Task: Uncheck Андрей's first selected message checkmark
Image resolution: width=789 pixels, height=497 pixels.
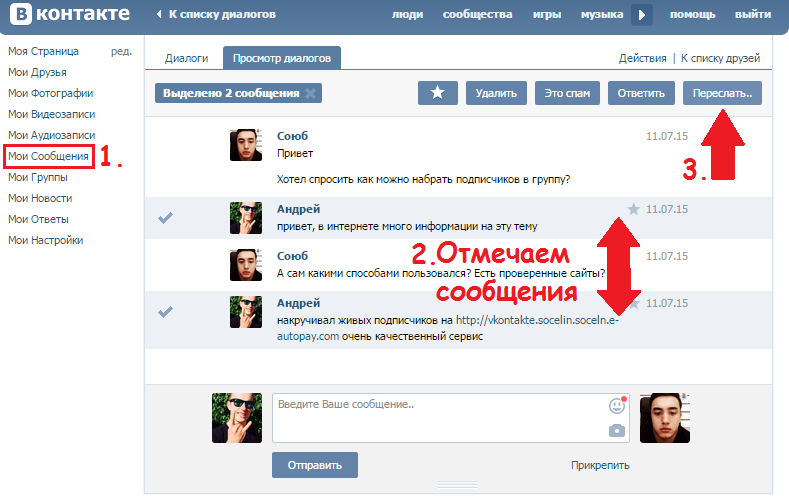Action: 166,218
